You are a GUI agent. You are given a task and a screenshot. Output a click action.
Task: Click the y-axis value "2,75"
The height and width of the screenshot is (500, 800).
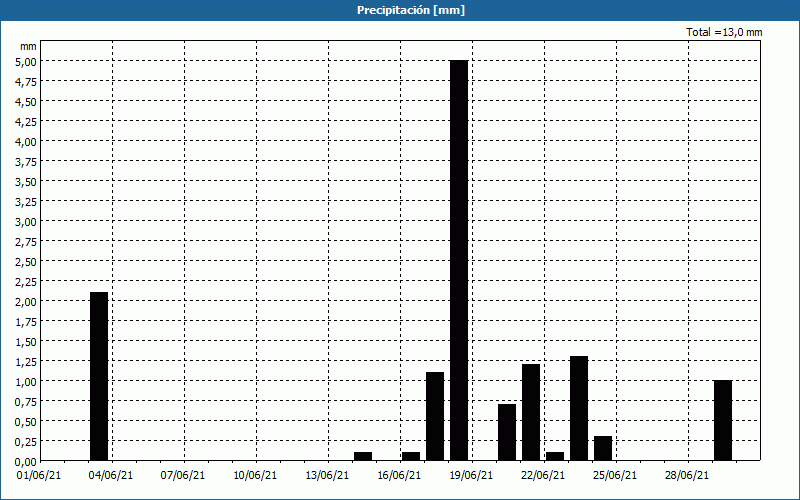click(x=26, y=241)
